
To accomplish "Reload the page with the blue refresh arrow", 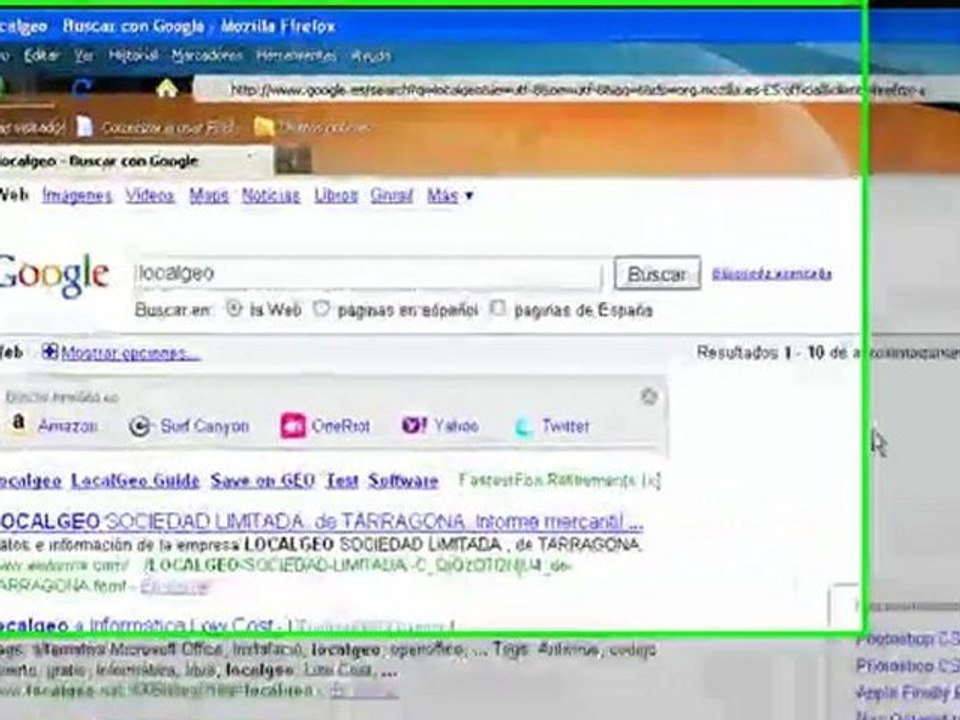I will (x=81, y=89).
